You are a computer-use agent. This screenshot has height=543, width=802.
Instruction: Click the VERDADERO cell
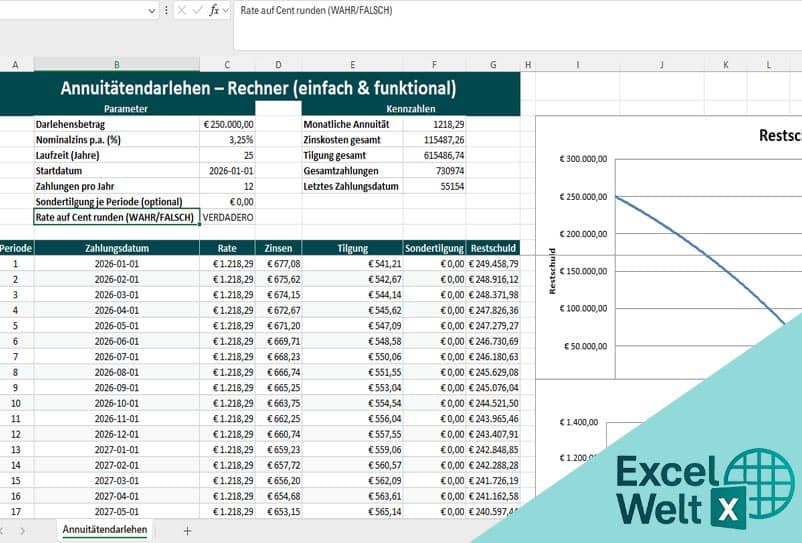227,217
